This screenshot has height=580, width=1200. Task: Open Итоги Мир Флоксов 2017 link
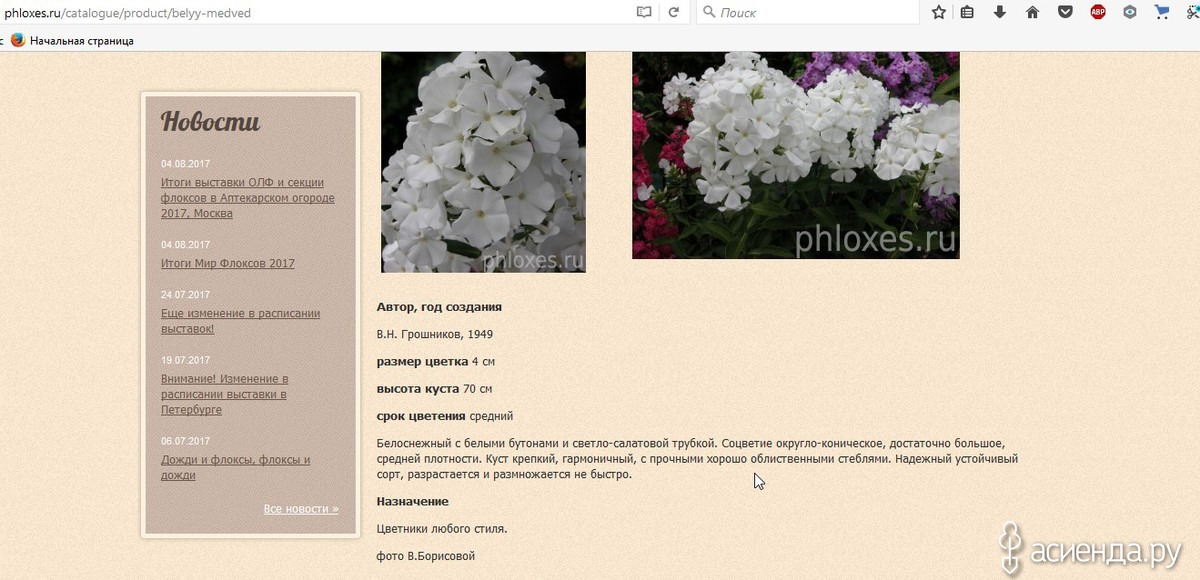(228, 264)
